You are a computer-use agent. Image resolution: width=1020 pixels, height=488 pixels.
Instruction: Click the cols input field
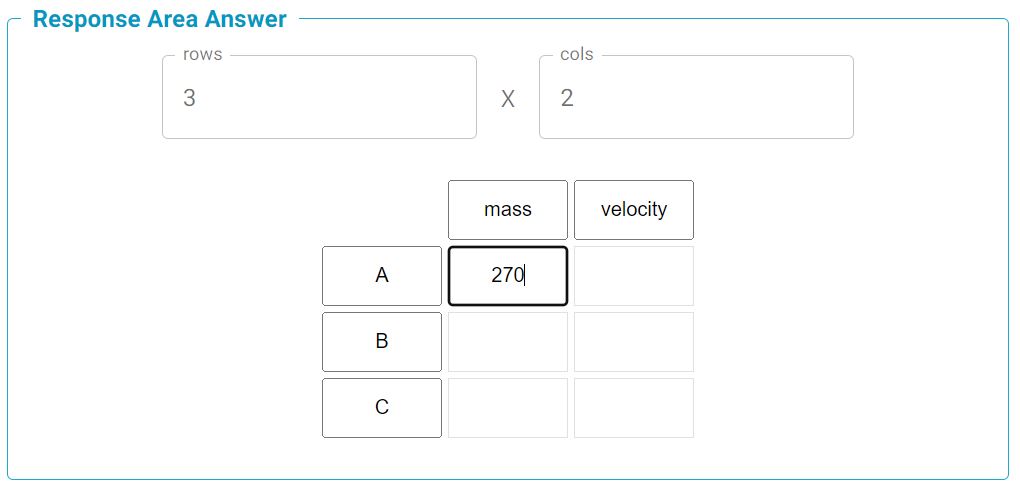(696, 97)
